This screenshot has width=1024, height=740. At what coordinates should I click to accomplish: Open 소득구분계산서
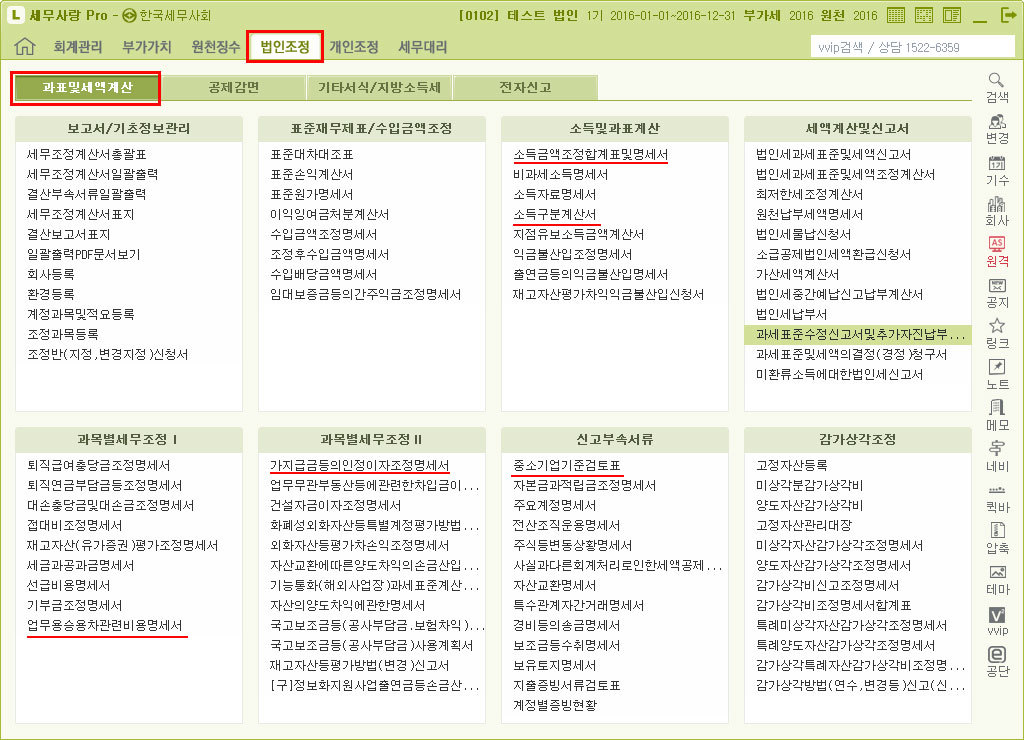point(554,214)
